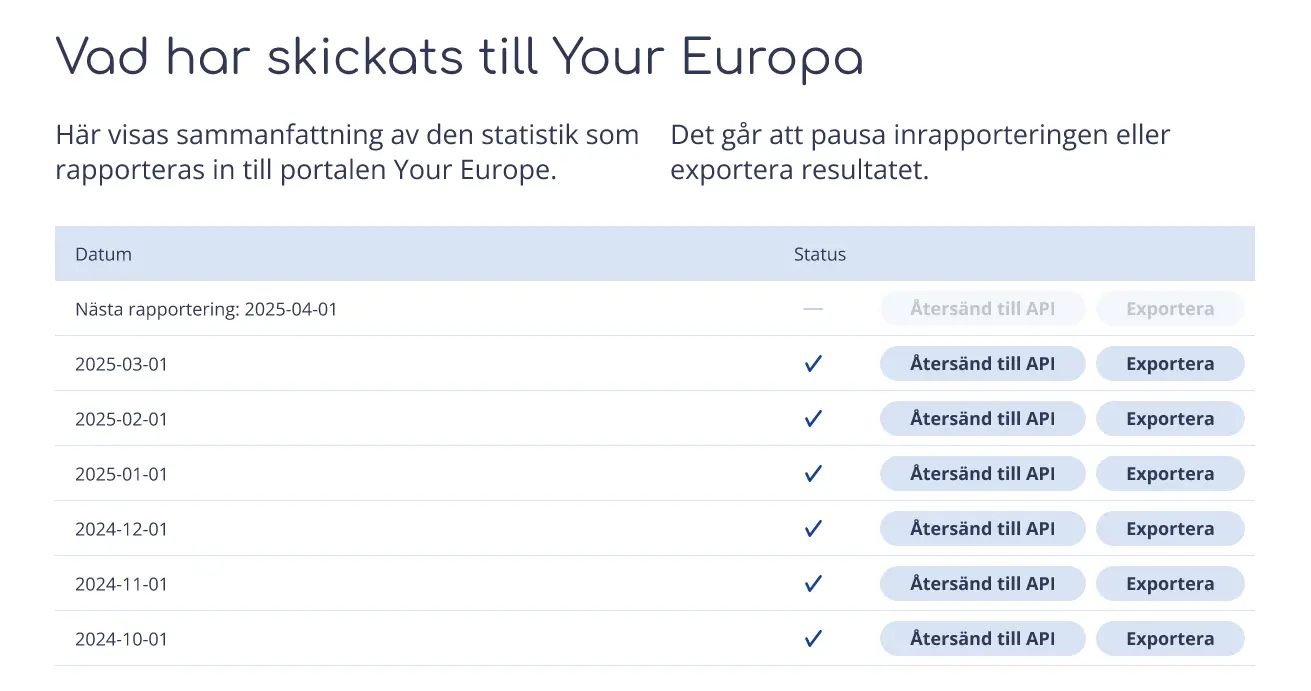
Task: Click the dash status indicator for next reporting
Action: coord(813,309)
